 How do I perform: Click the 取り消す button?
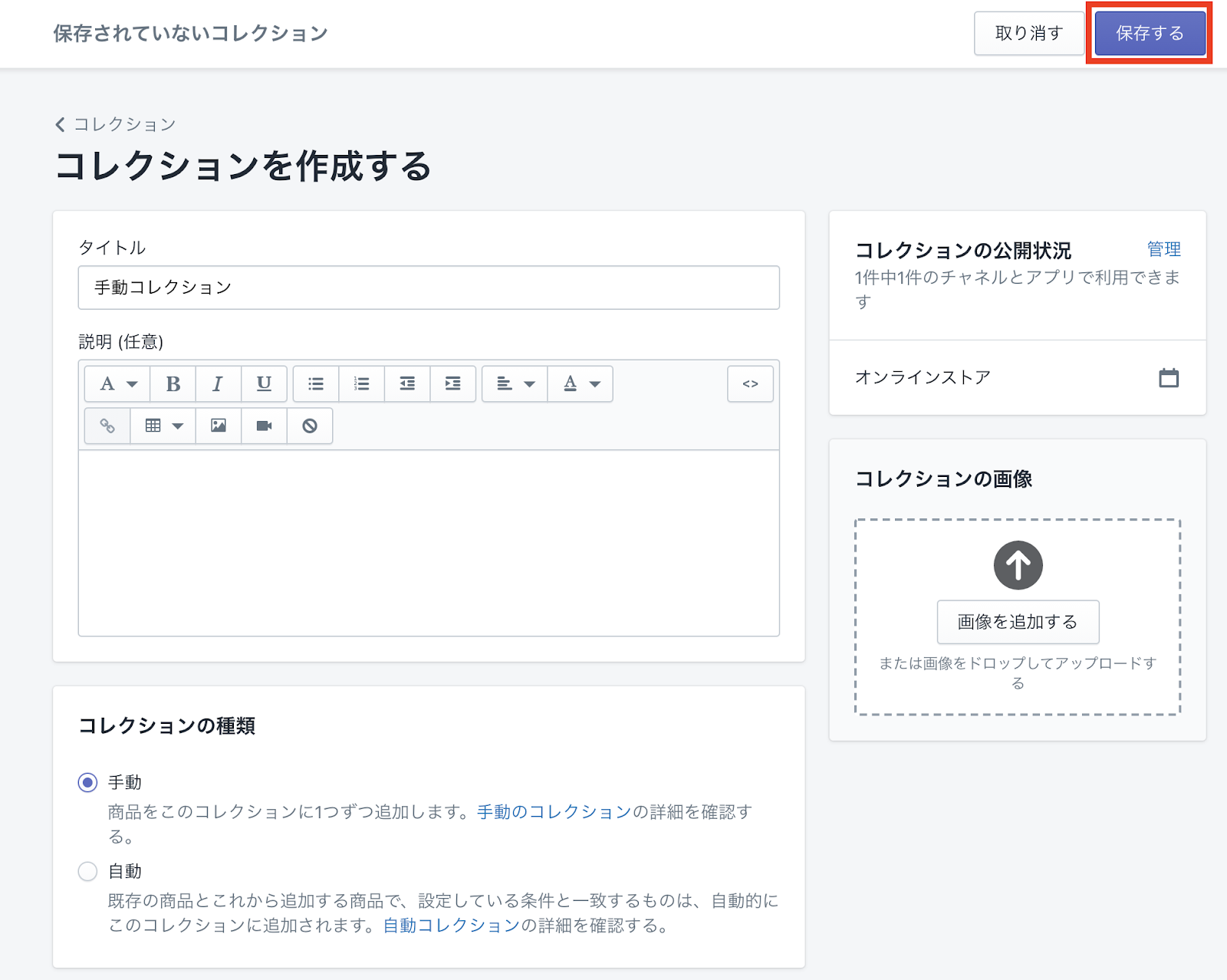(1028, 33)
